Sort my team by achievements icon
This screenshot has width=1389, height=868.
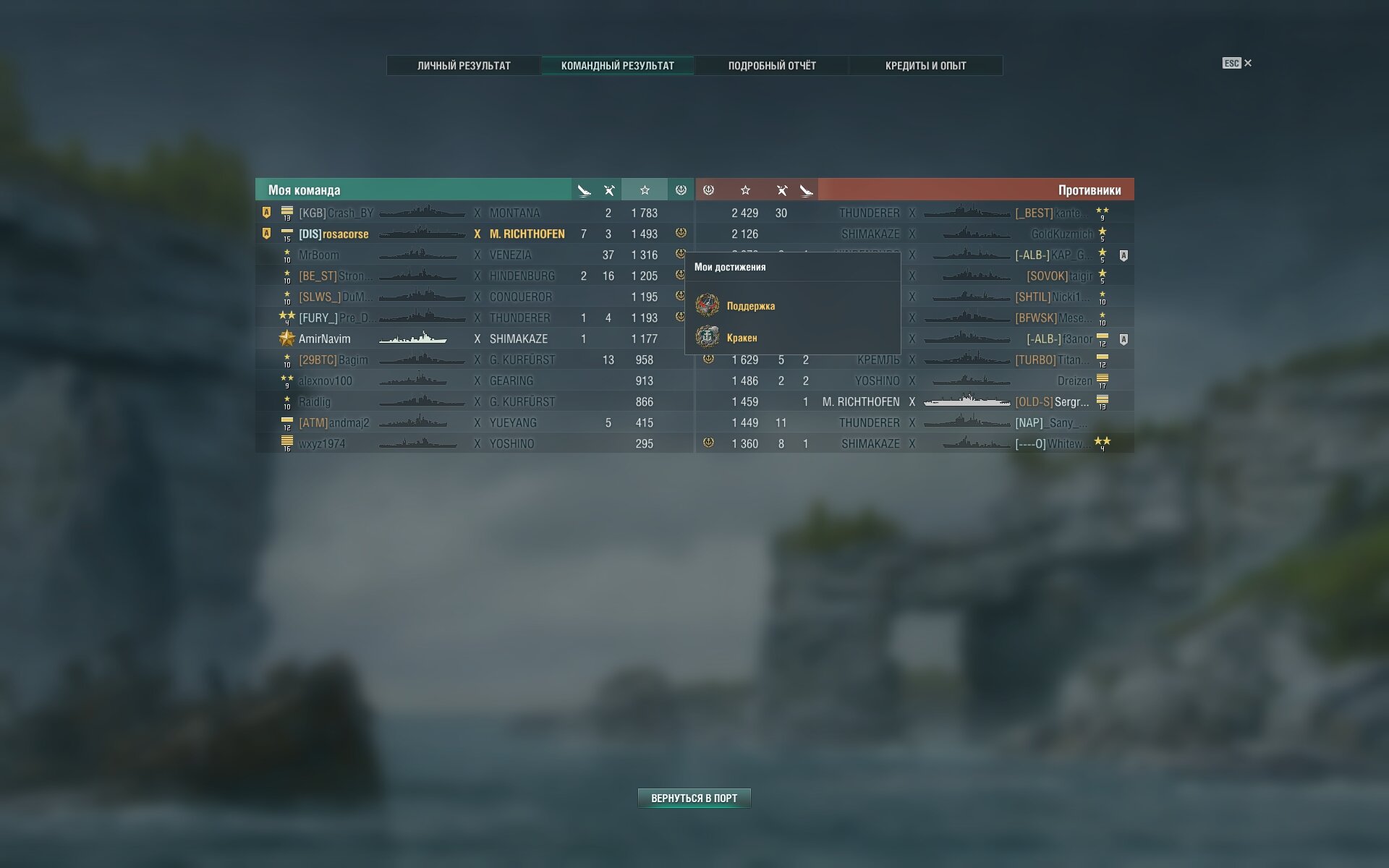[x=681, y=190]
